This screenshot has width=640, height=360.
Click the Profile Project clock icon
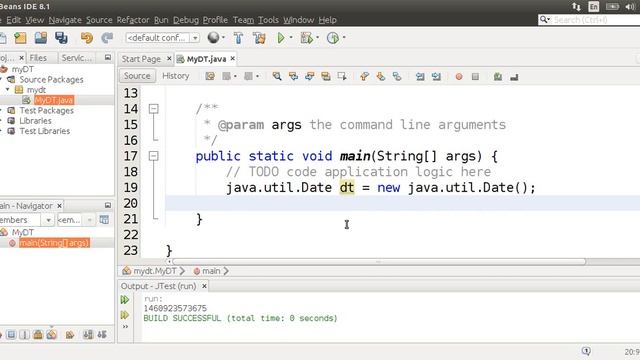[333, 38]
